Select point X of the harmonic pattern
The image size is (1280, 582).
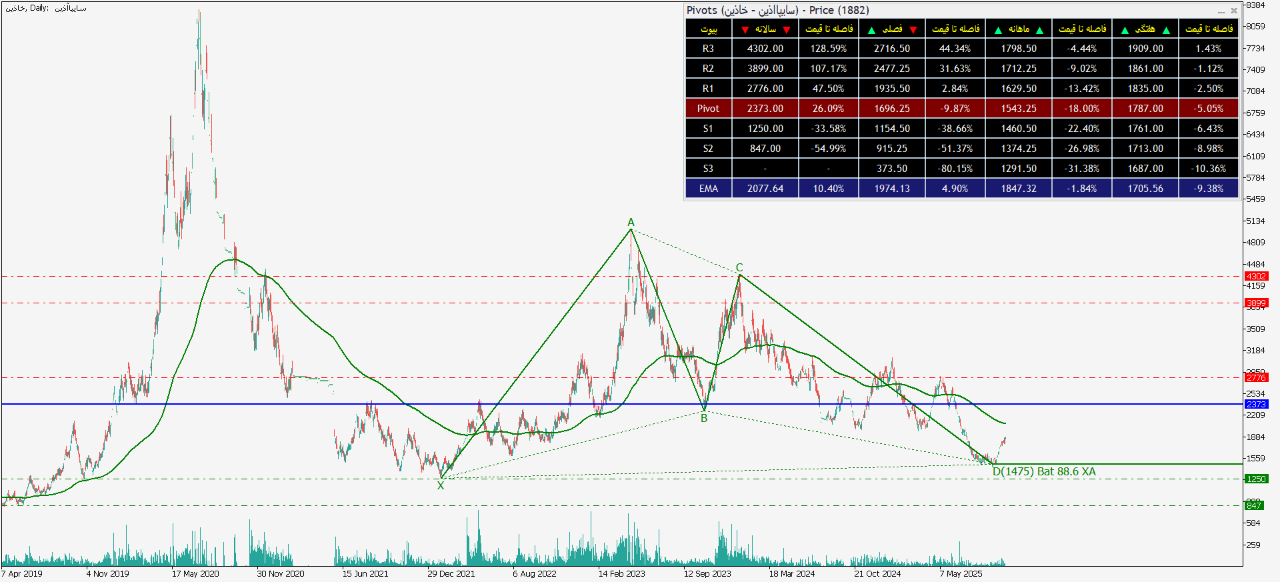tap(440, 485)
